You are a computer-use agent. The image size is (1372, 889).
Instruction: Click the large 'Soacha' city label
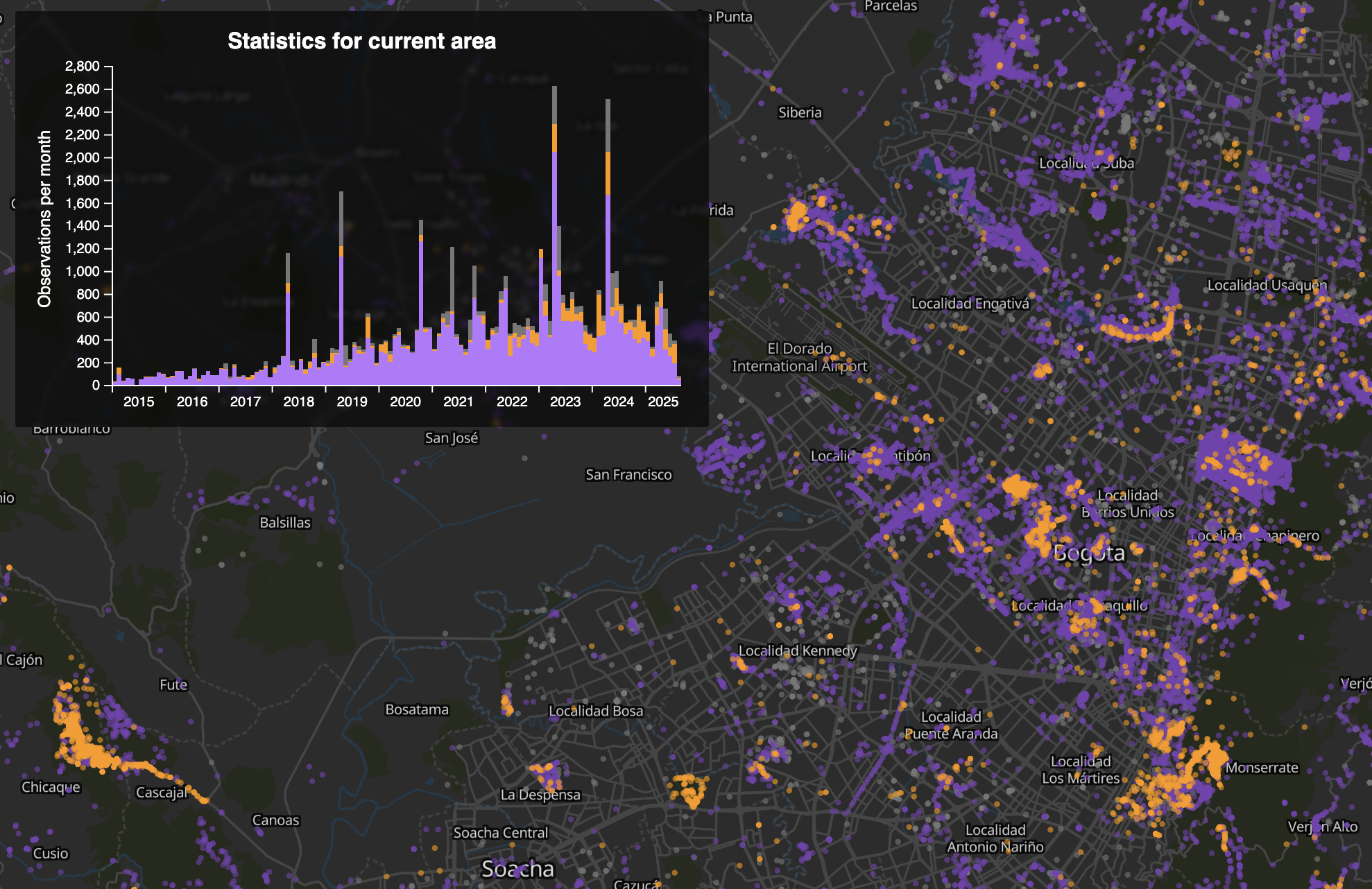[517, 869]
